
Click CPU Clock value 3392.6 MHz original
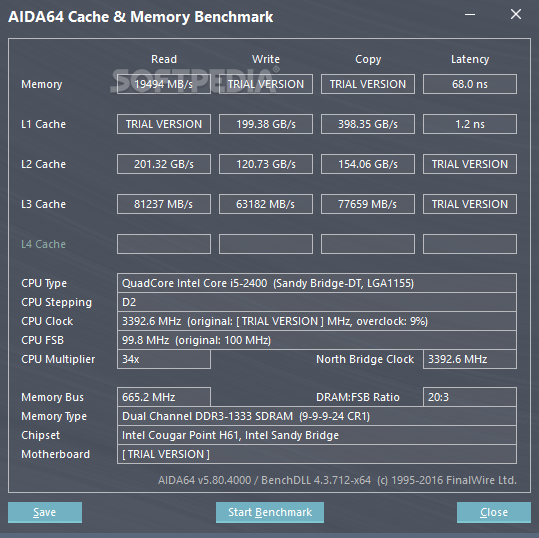[317, 321]
